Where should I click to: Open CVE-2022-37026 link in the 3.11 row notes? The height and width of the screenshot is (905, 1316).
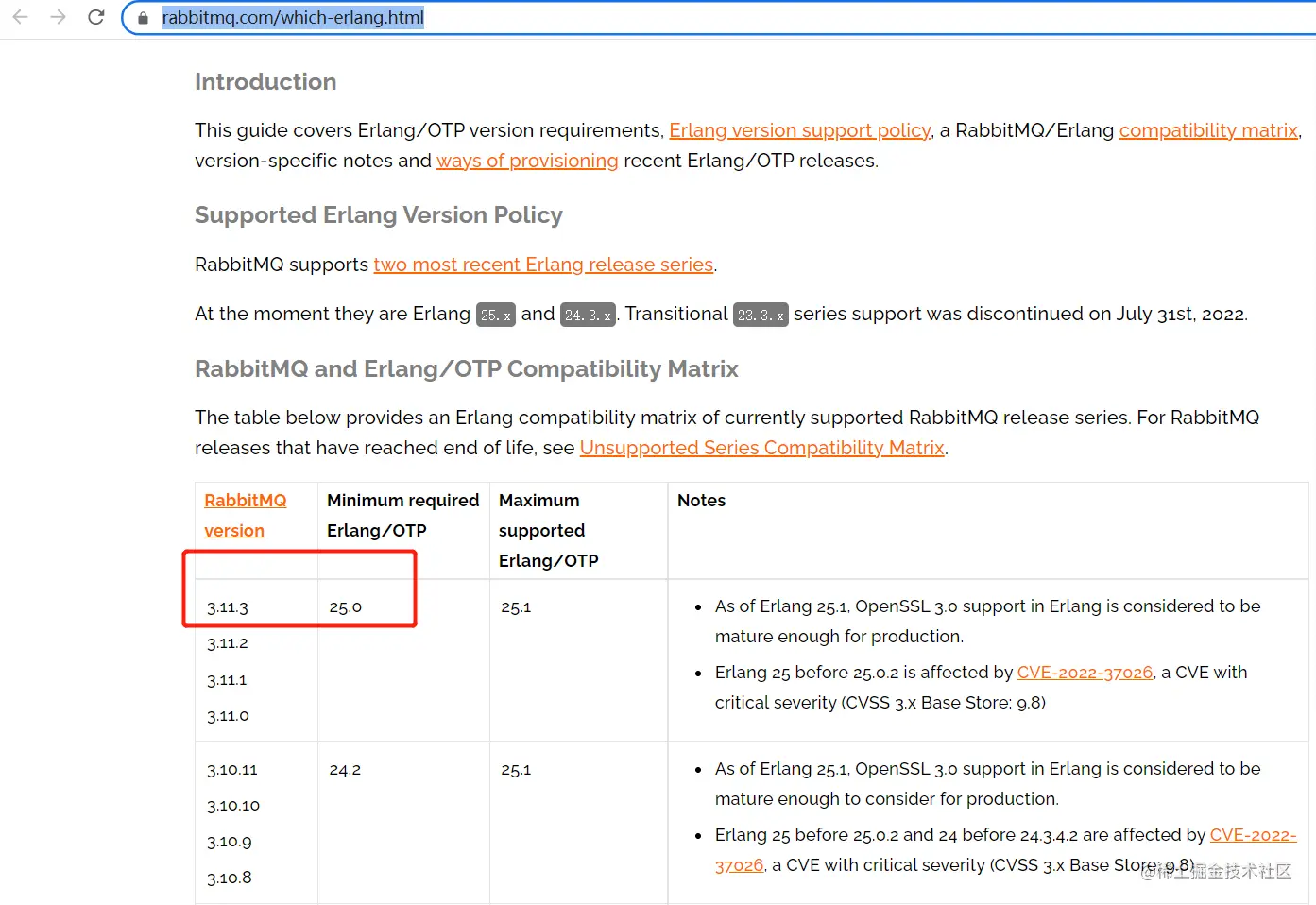point(1085,673)
